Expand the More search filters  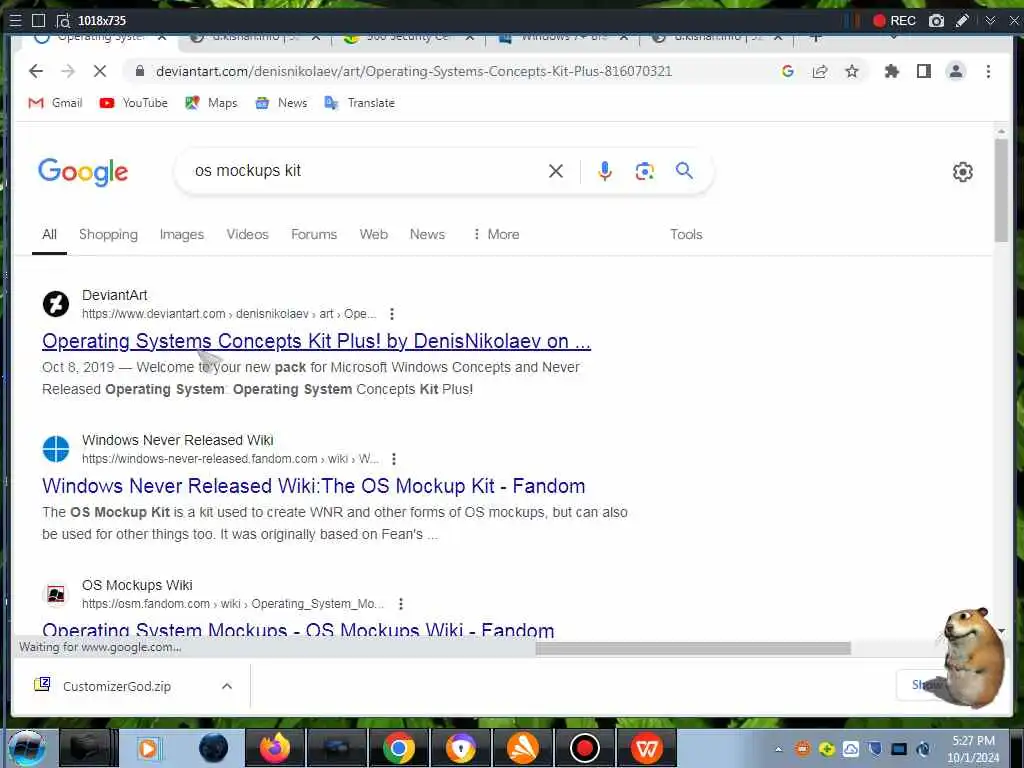tap(496, 234)
